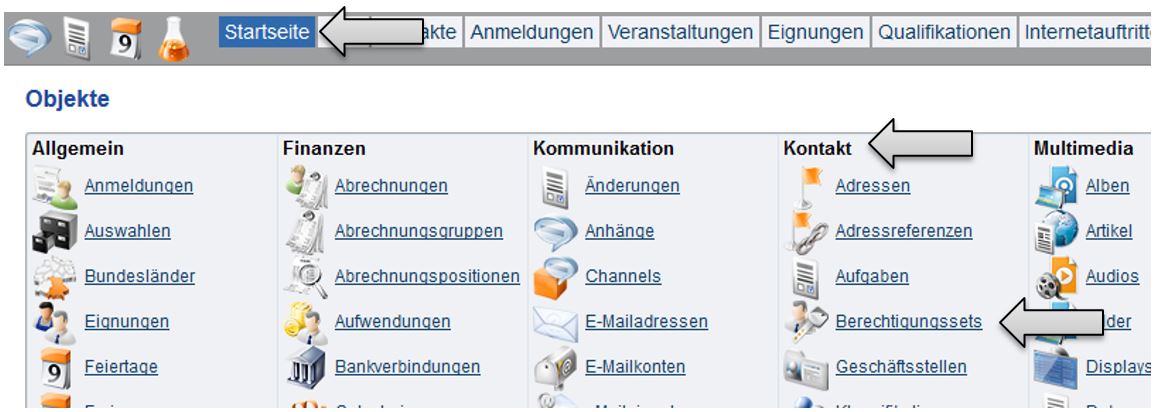
Task: Click the Auswahlen filing cabinet icon
Action: pyautogui.click(x=54, y=231)
